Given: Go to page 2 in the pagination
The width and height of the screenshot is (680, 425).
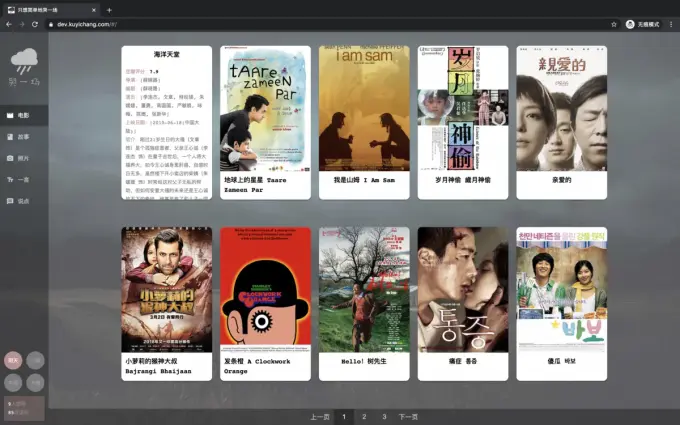Looking at the screenshot, I should (x=364, y=417).
